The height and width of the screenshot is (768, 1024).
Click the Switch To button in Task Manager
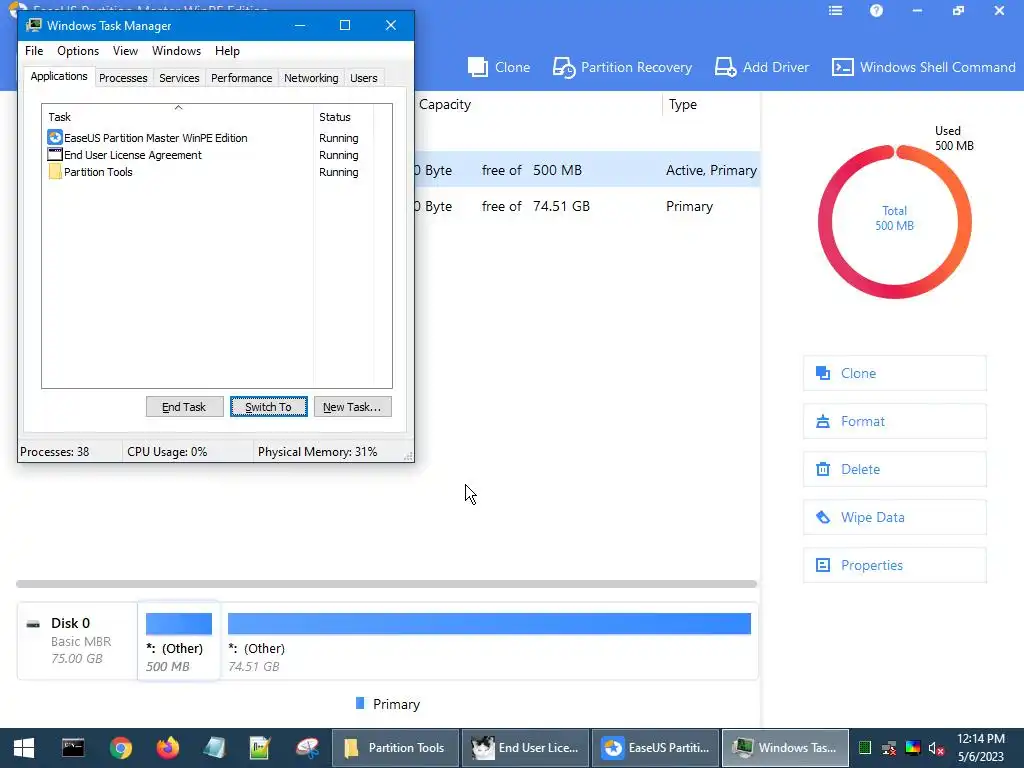click(x=268, y=407)
